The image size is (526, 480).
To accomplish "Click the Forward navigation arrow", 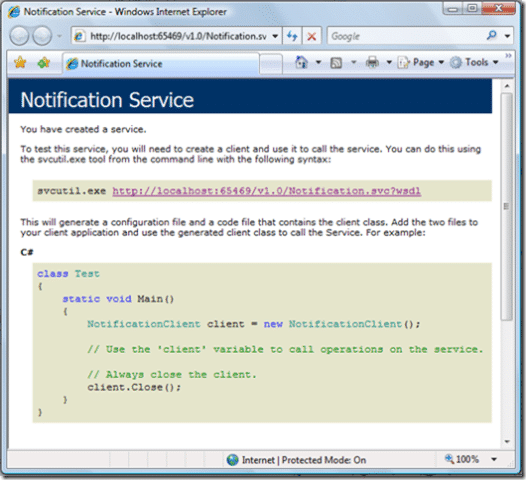I will click(42, 36).
